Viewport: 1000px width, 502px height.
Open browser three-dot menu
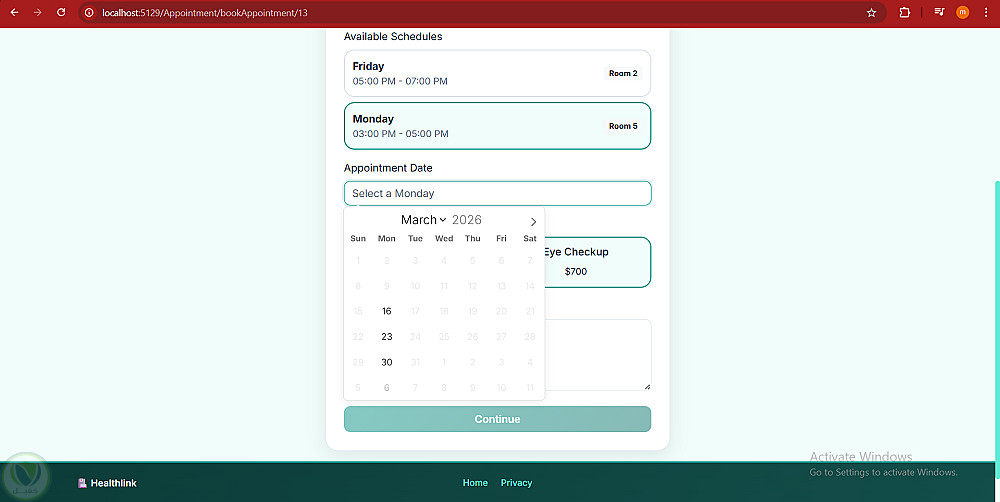pyautogui.click(x=986, y=12)
